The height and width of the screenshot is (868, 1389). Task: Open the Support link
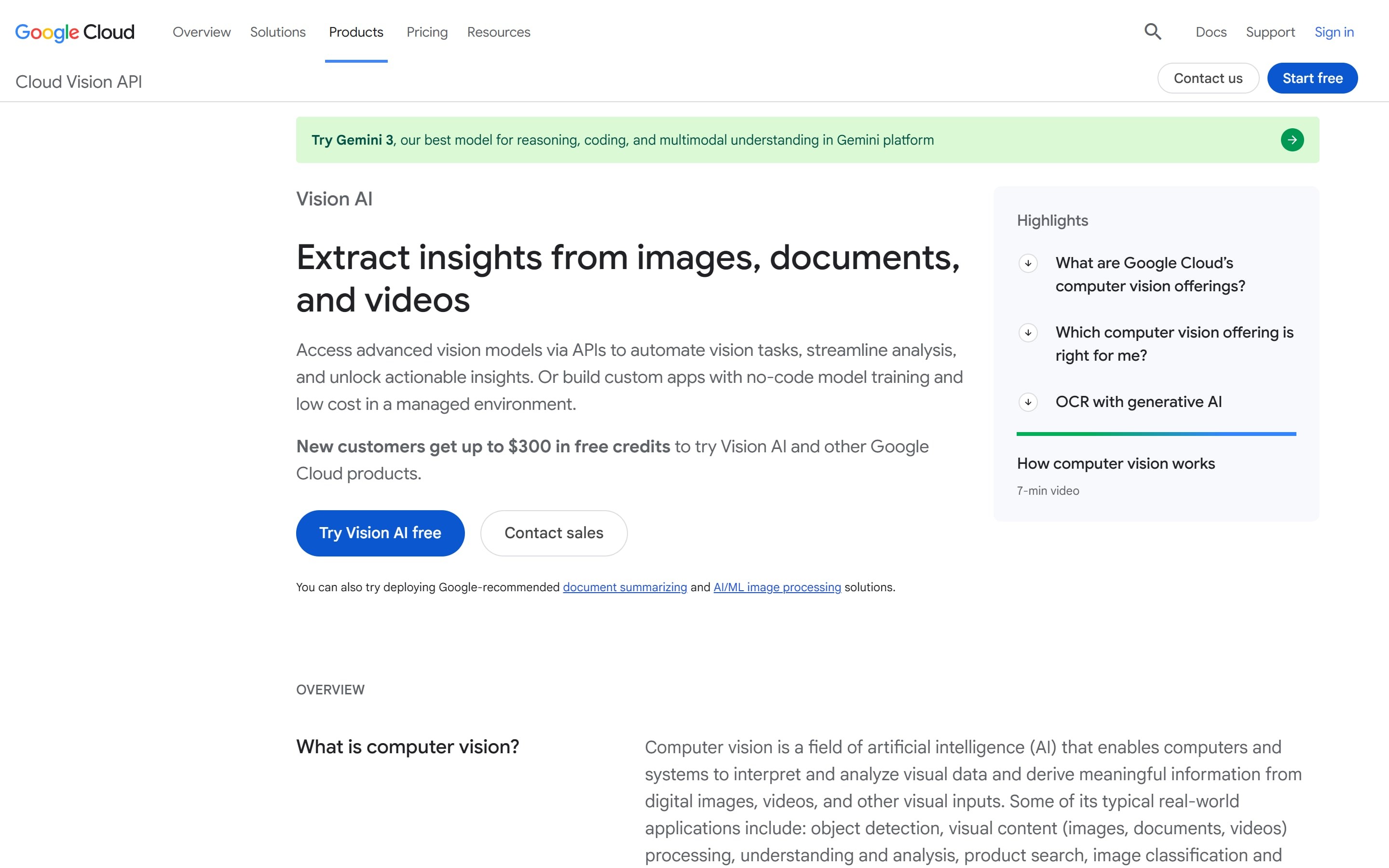[1270, 32]
